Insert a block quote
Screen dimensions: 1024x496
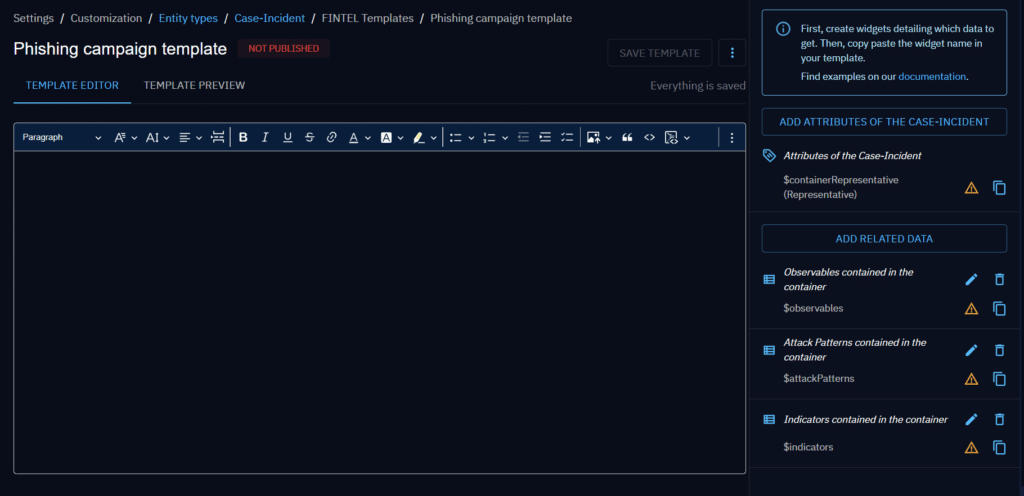click(x=627, y=138)
